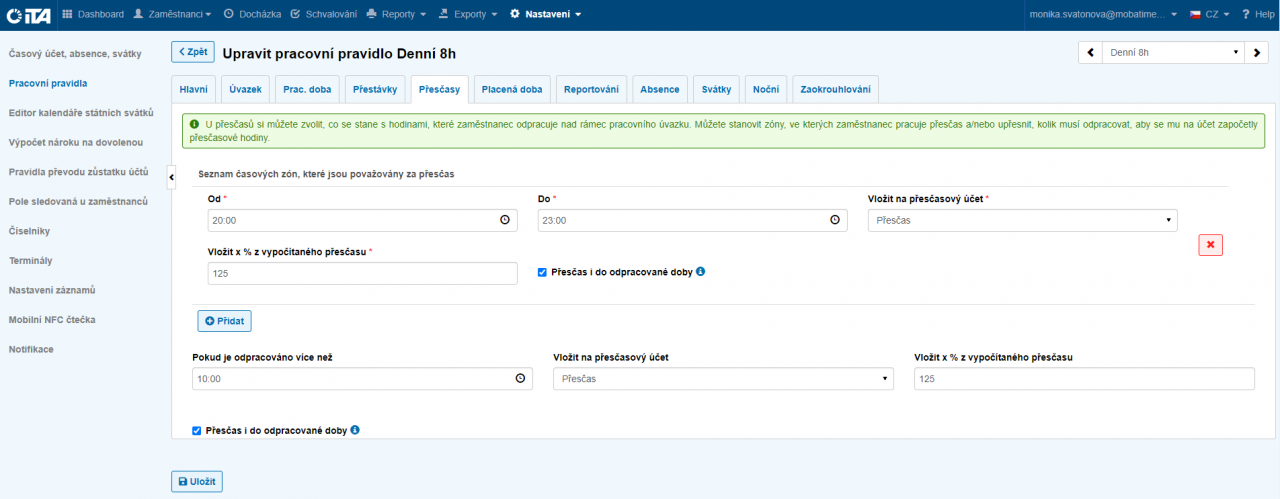Open first Vložit na přesčasový účet dropdown

1022,220
